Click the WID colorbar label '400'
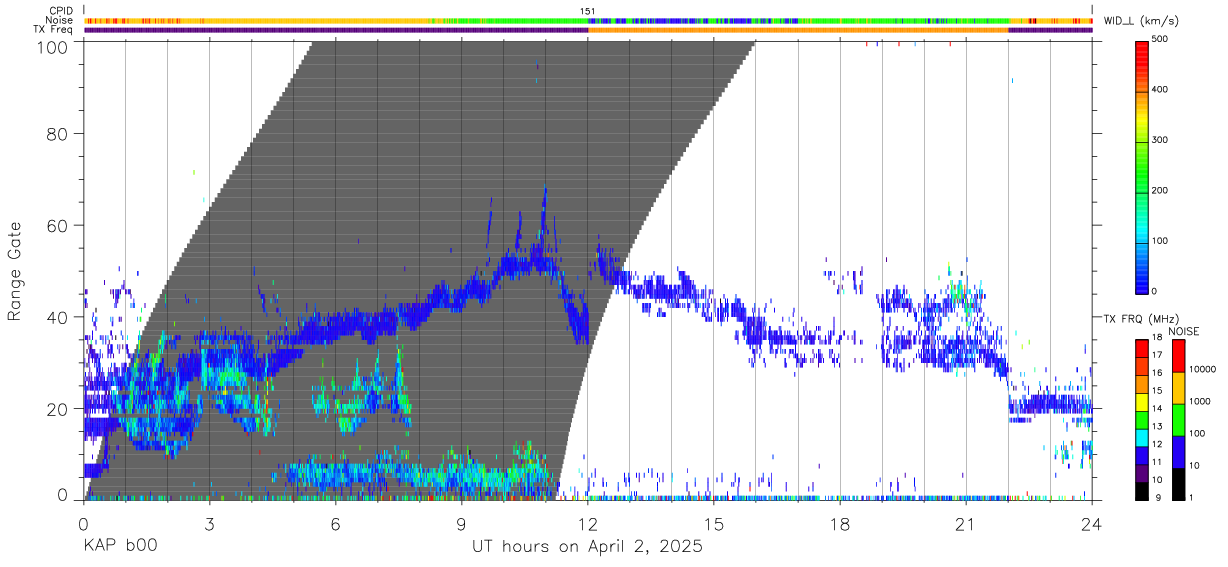 point(1162,89)
